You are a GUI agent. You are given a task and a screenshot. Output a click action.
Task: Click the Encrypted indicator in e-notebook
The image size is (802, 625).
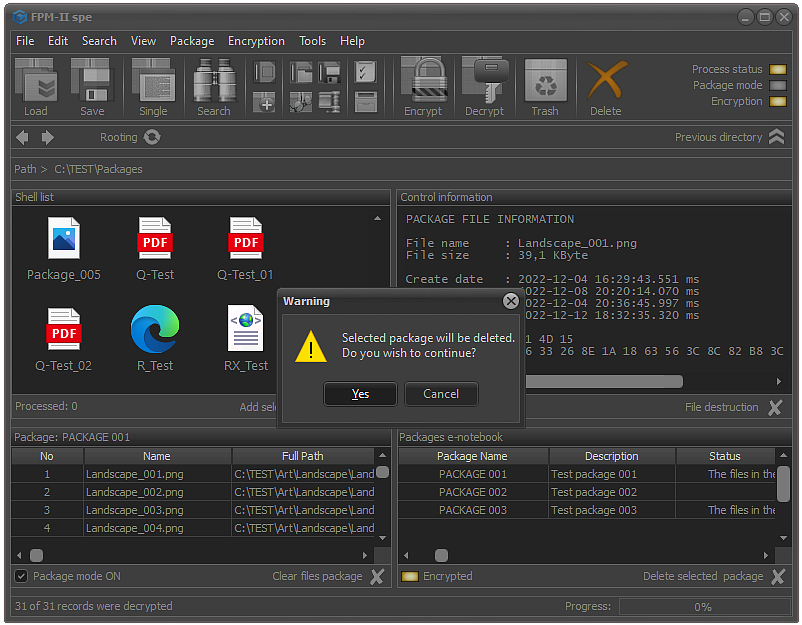(410, 576)
